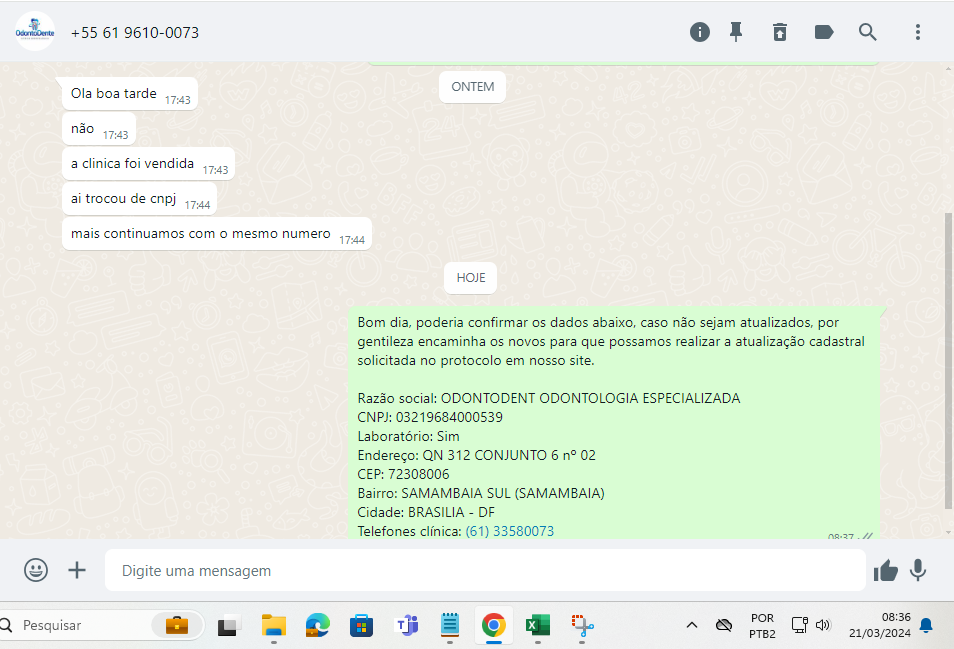This screenshot has height=649, width=954.
Task: Open the emoji picker
Action: (x=36, y=570)
